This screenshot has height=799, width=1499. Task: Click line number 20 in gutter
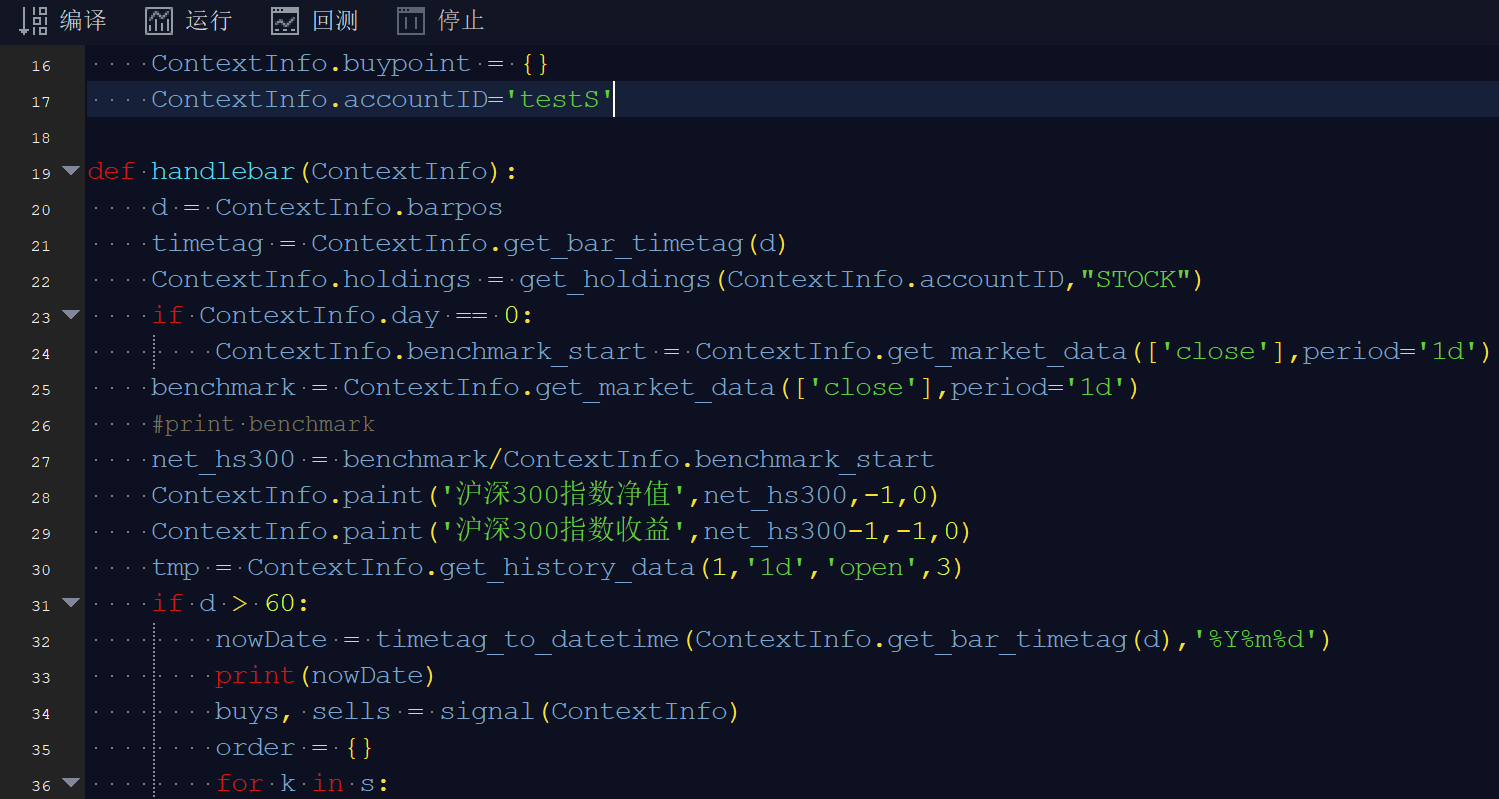coord(40,210)
